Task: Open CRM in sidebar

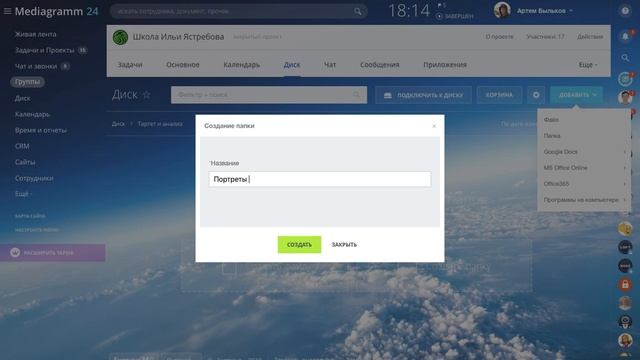Action: 22,146
